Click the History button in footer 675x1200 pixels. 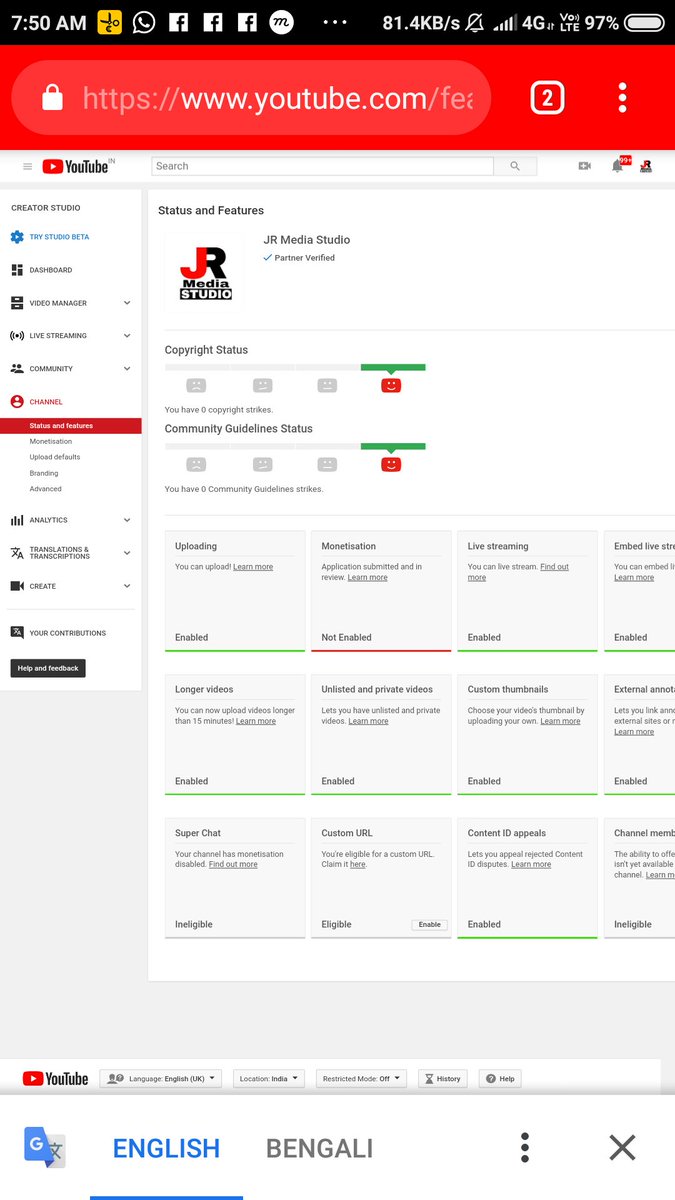pos(443,1079)
